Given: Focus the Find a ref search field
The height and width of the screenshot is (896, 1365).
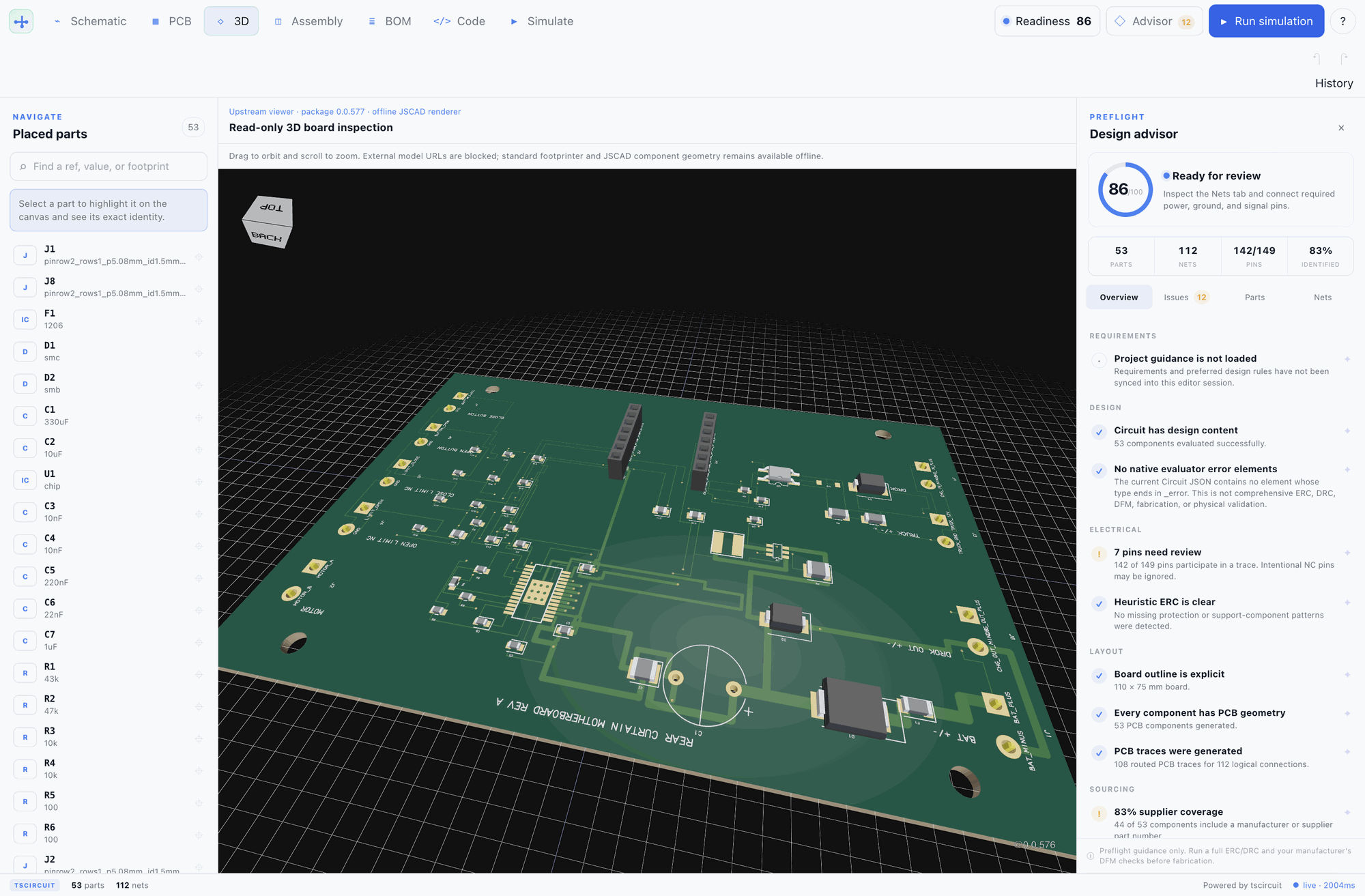Looking at the screenshot, I should tap(109, 167).
